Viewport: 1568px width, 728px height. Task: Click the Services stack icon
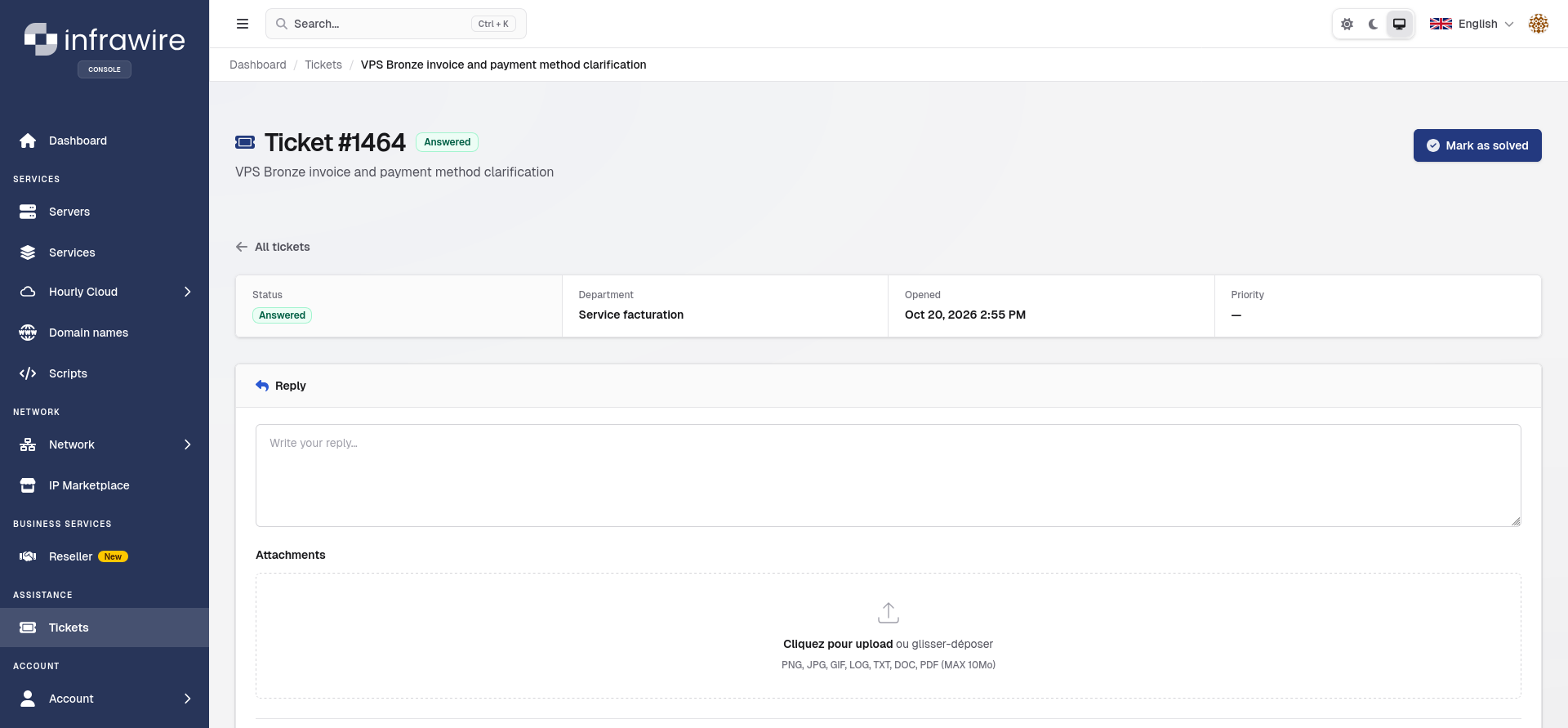[x=28, y=252]
